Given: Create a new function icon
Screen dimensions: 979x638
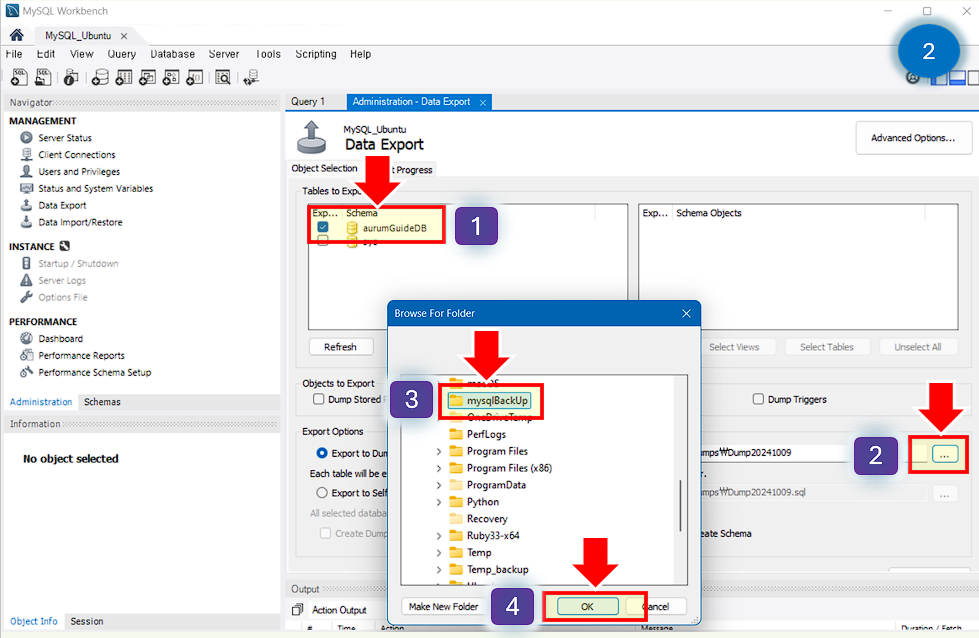Looking at the screenshot, I should click(x=195, y=77).
